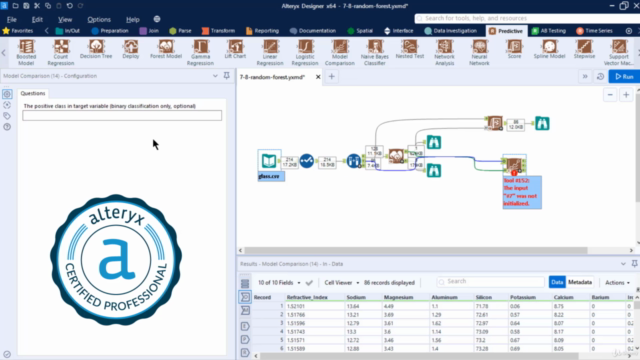This screenshot has width=640, height=360.
Task: Select the Stepwise tool
Action: pos(584,50)
